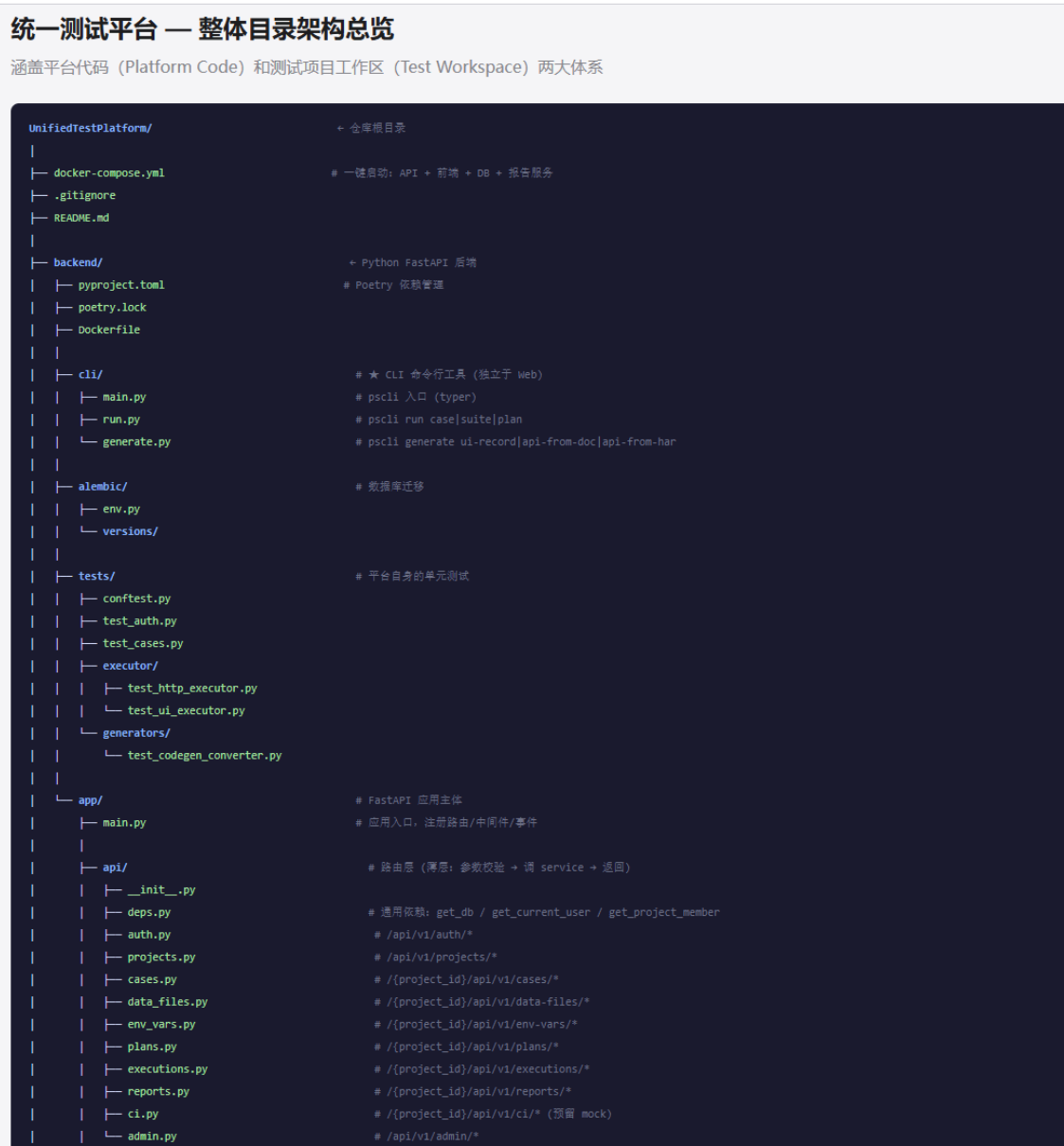Click the api/ folder name

pyautogui.click(x=115, y=868)
